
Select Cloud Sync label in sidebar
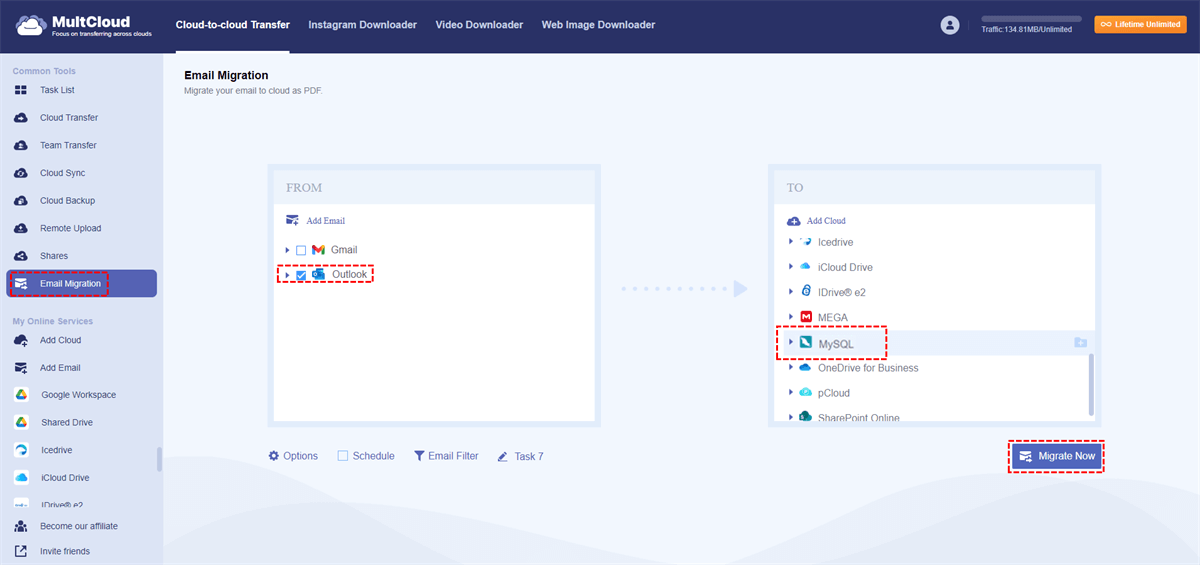click(63, 173)
